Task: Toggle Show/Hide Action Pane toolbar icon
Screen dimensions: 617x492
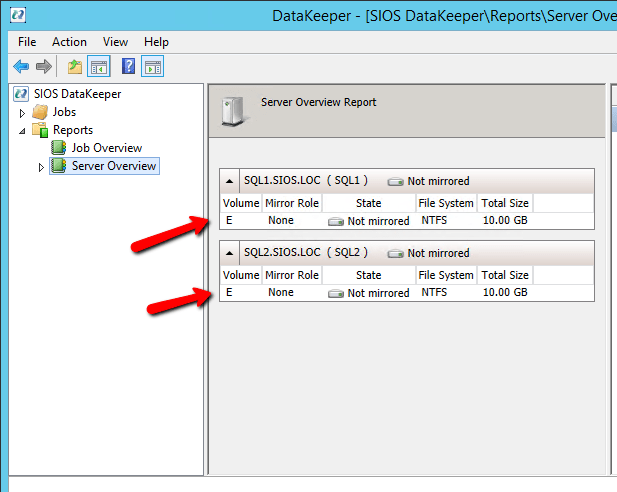Action: [x=152, y=67]
